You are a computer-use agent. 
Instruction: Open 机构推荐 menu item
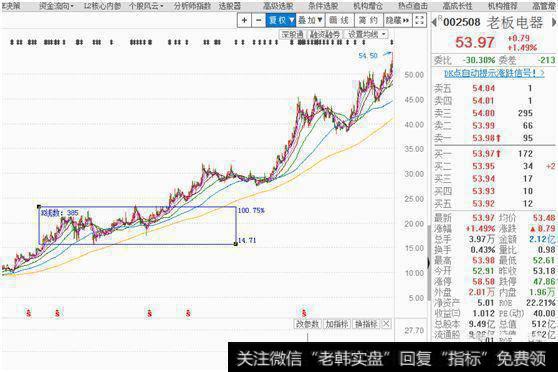pyautogui.click(x=502, y=6)
